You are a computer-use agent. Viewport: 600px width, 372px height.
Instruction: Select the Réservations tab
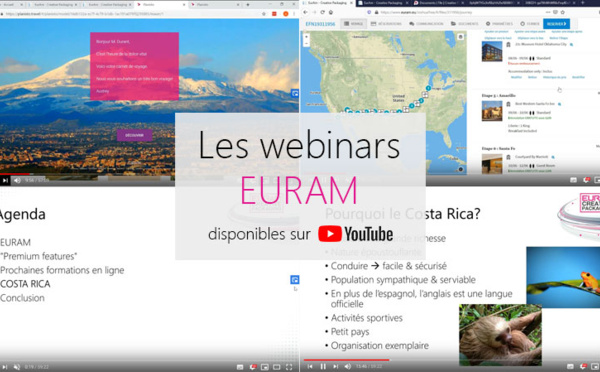coord(386,24)
